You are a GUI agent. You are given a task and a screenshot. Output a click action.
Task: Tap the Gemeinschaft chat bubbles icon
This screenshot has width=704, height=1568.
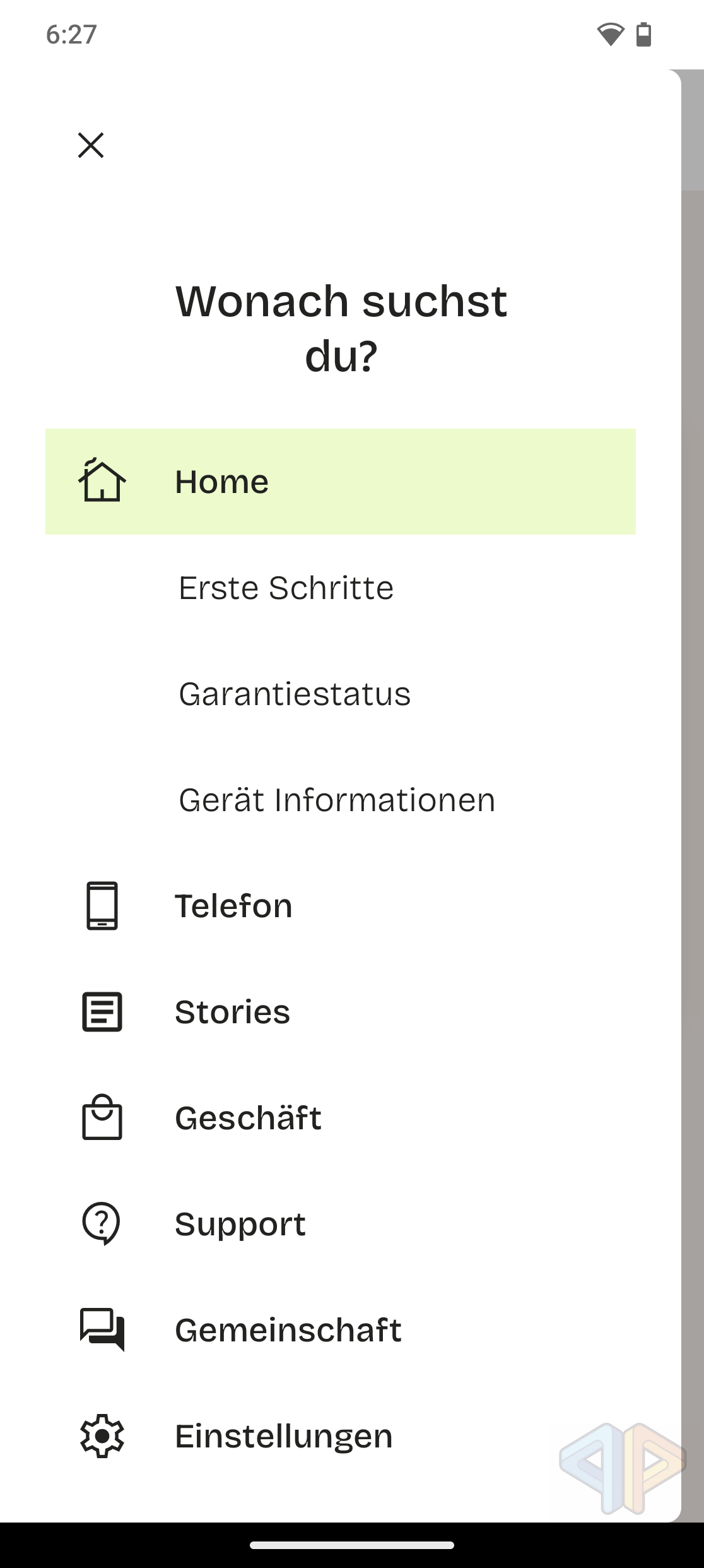[x=102, y=1329]
